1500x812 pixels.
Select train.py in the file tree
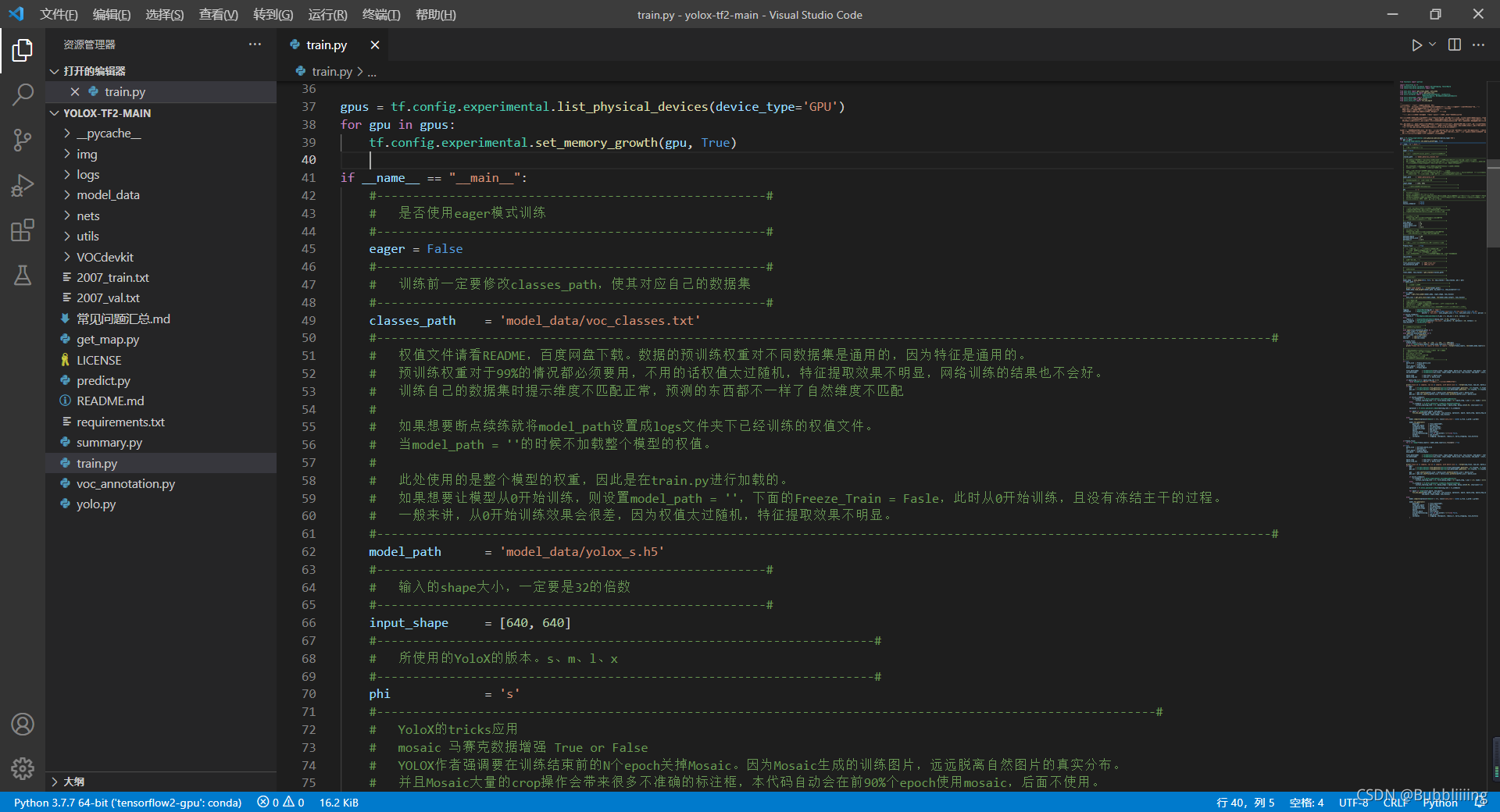(161, 464)
